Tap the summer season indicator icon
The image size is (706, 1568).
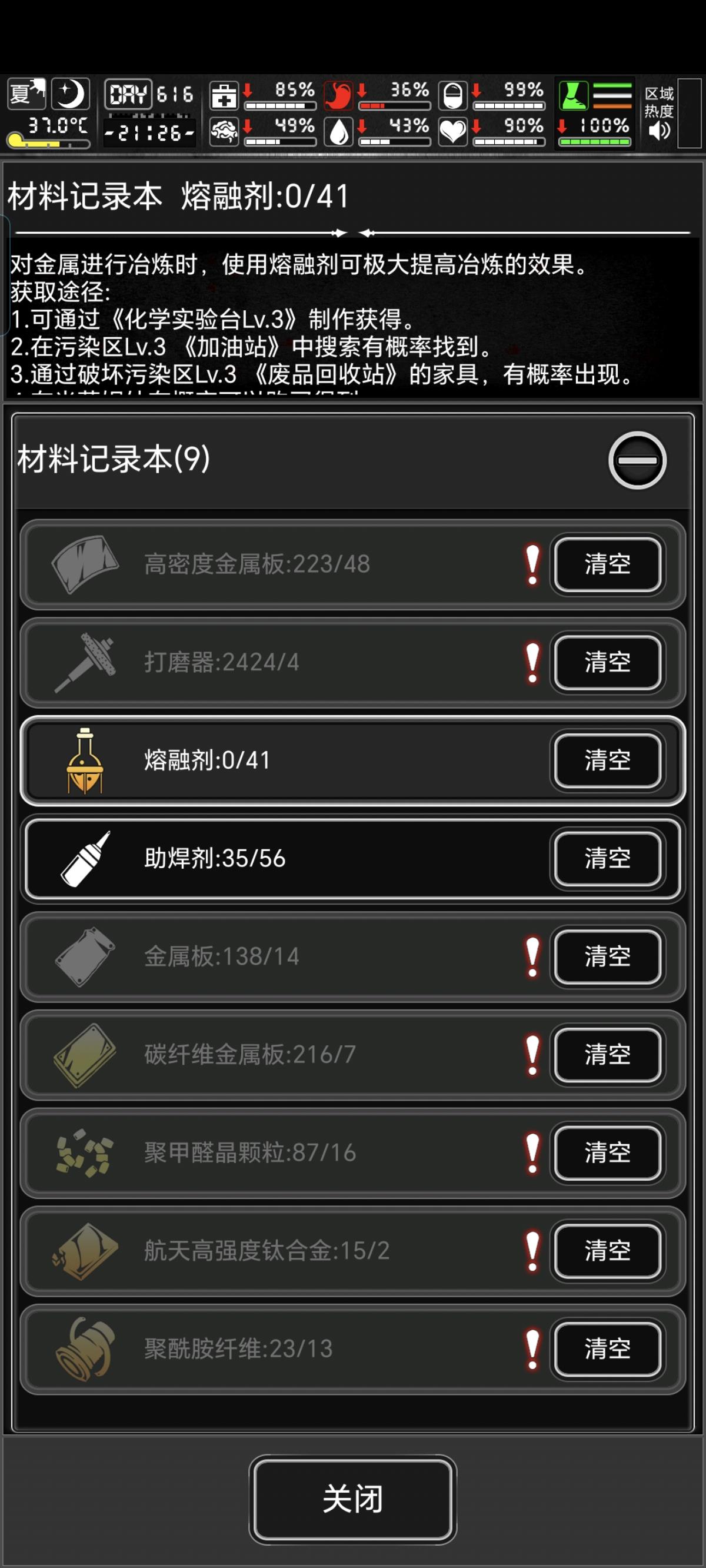point(26,94)
